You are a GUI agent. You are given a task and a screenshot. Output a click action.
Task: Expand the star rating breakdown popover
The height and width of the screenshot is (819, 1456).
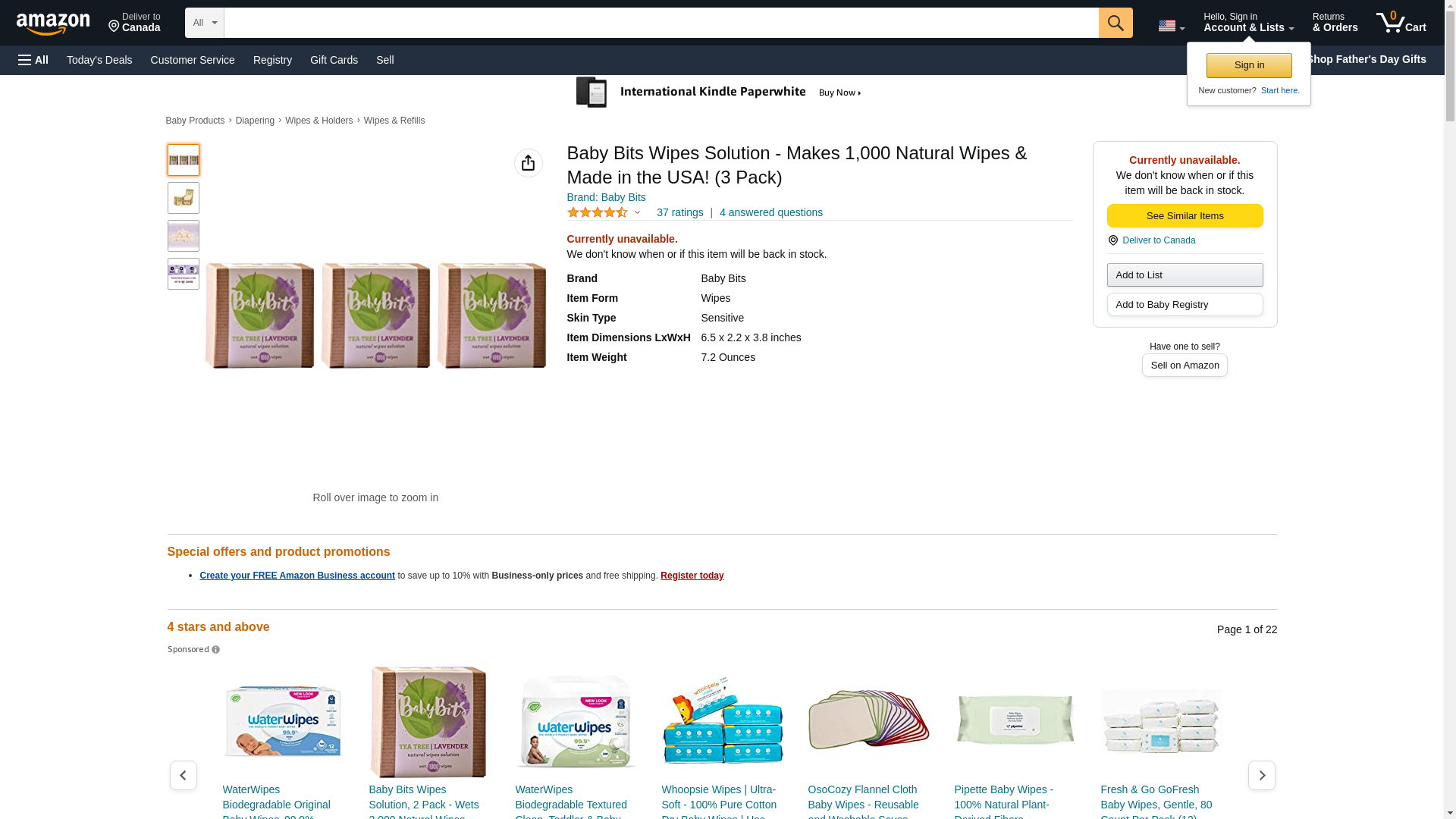tap(637, 213)
